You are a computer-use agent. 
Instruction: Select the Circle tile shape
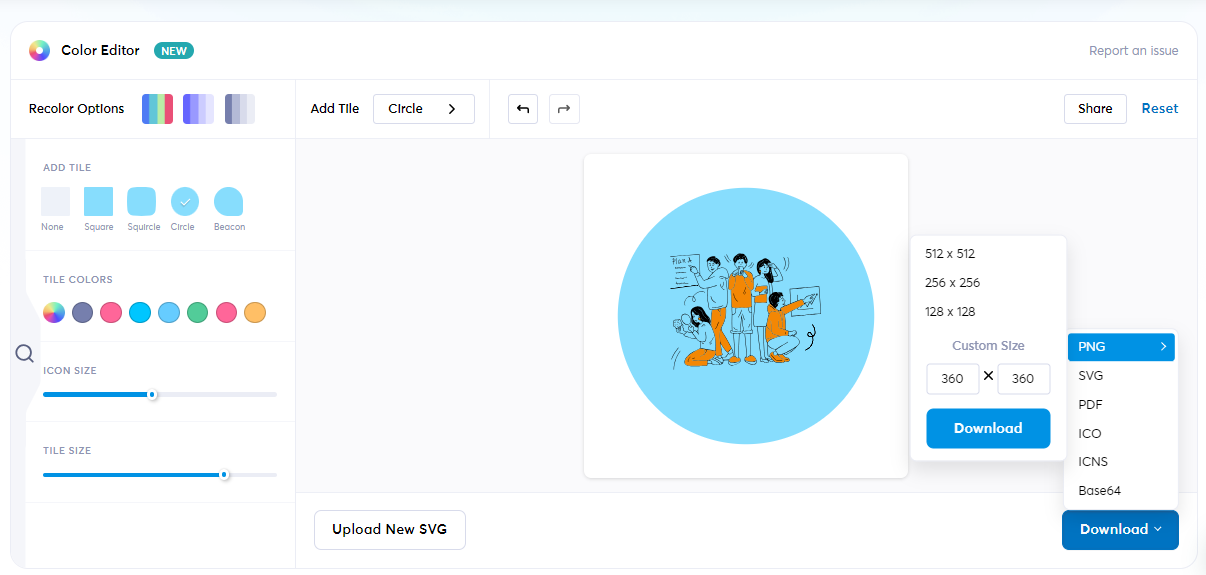pos(184,202)
